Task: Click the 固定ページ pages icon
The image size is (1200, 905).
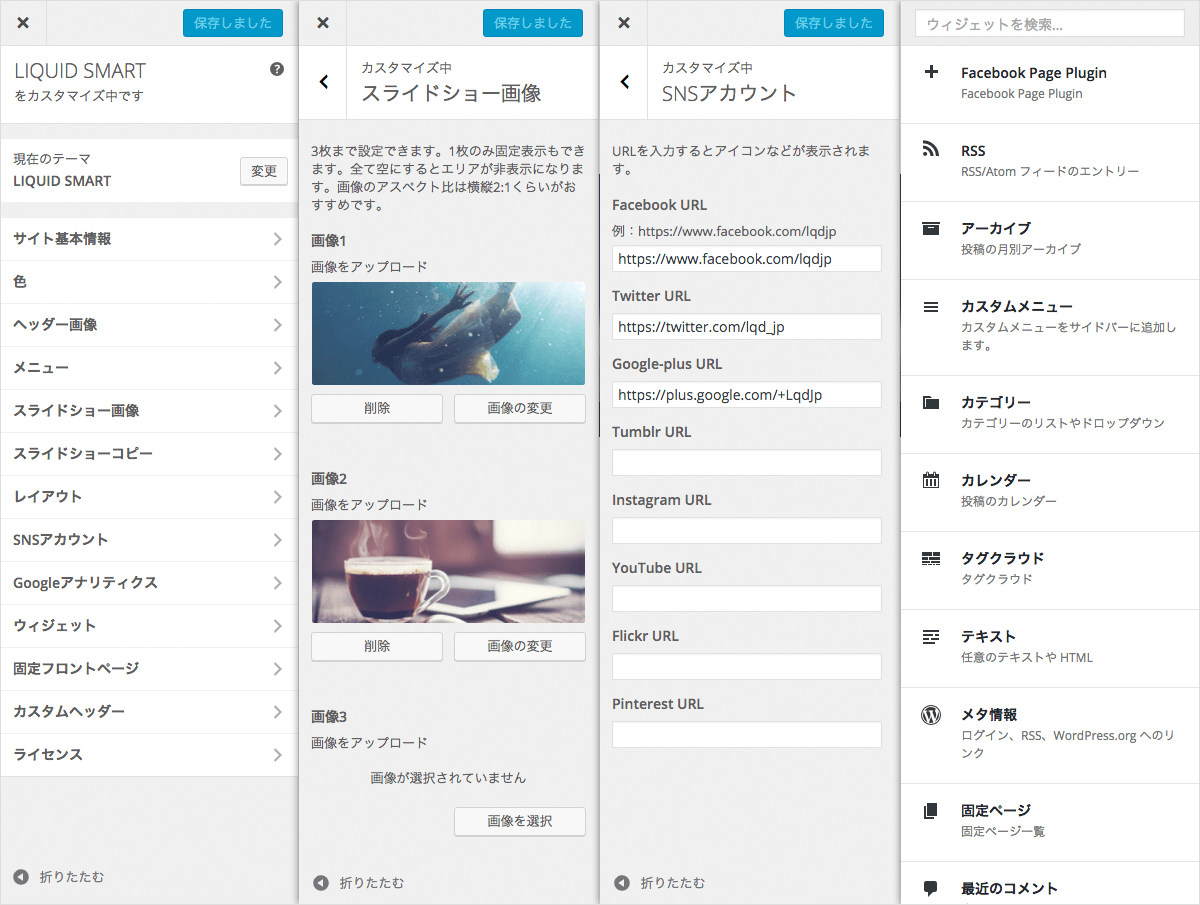Action: [931, 810]
